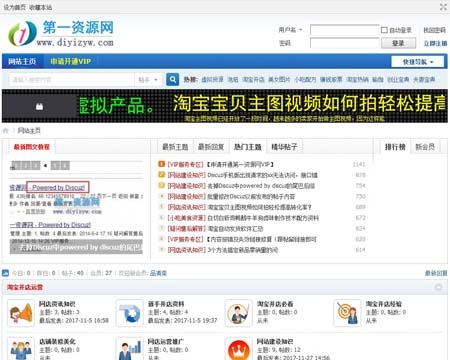Open the 网店资讯知识 forum title

pos(57,304)
